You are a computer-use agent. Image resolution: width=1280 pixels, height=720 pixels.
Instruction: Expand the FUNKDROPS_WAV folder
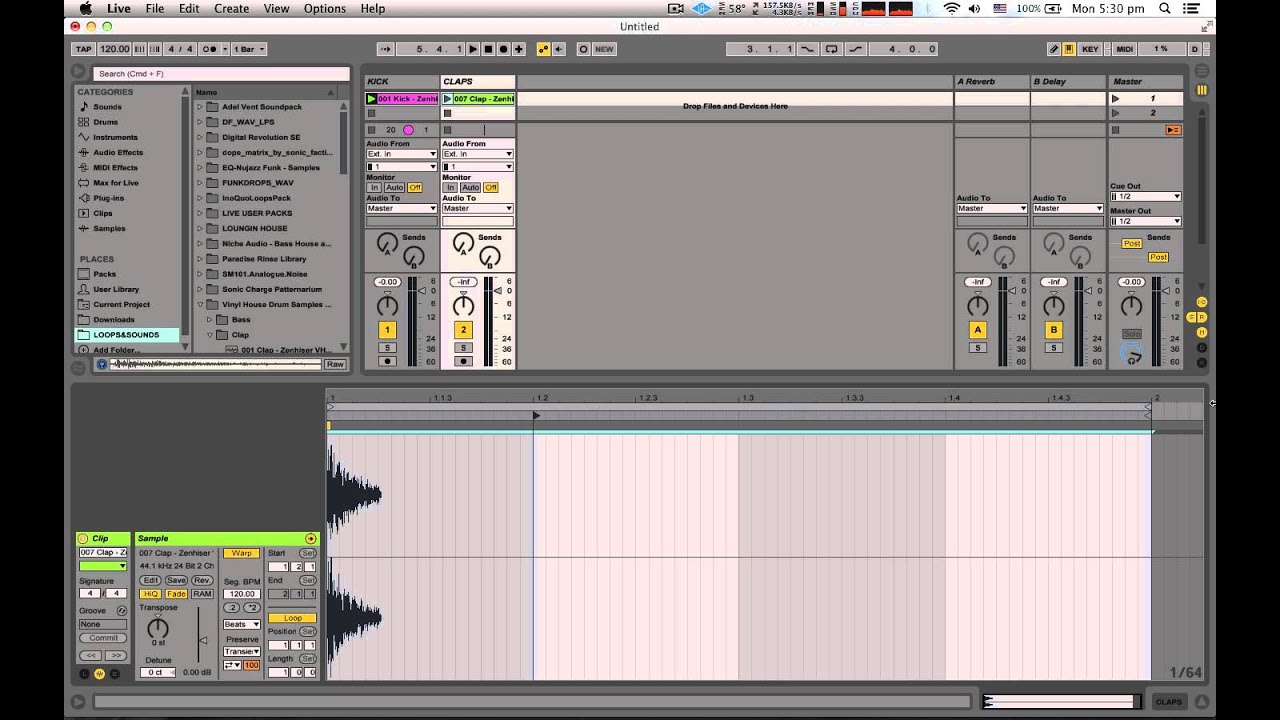200,183
